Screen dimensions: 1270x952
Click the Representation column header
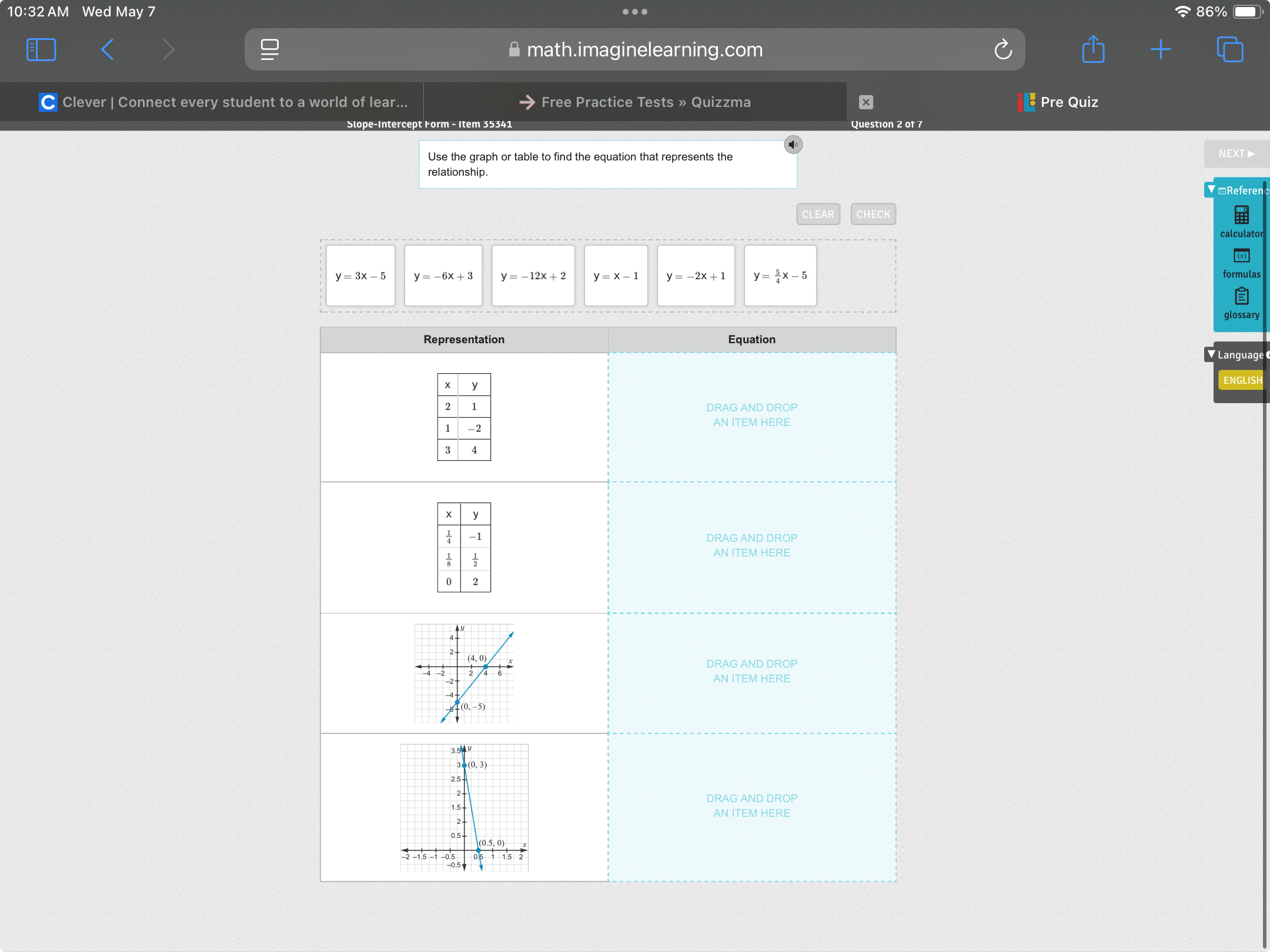[464, 340]
